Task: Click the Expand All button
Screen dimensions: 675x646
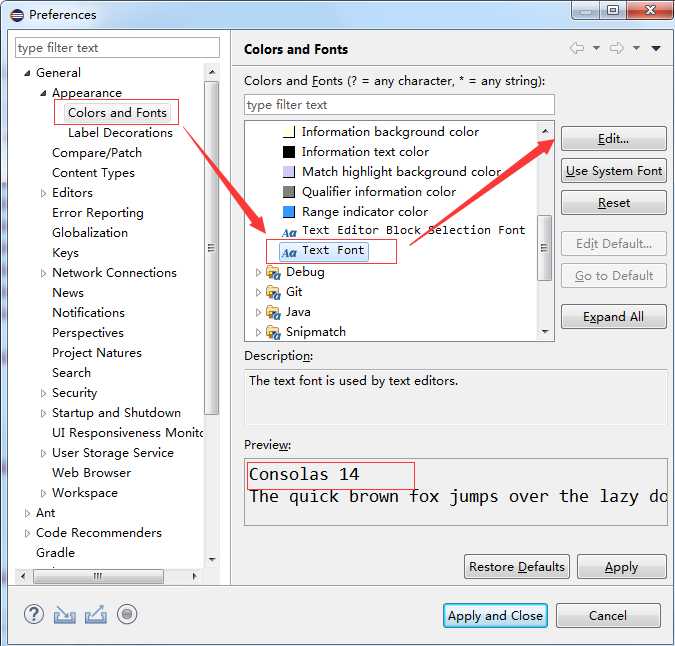Action: [613, 317]
